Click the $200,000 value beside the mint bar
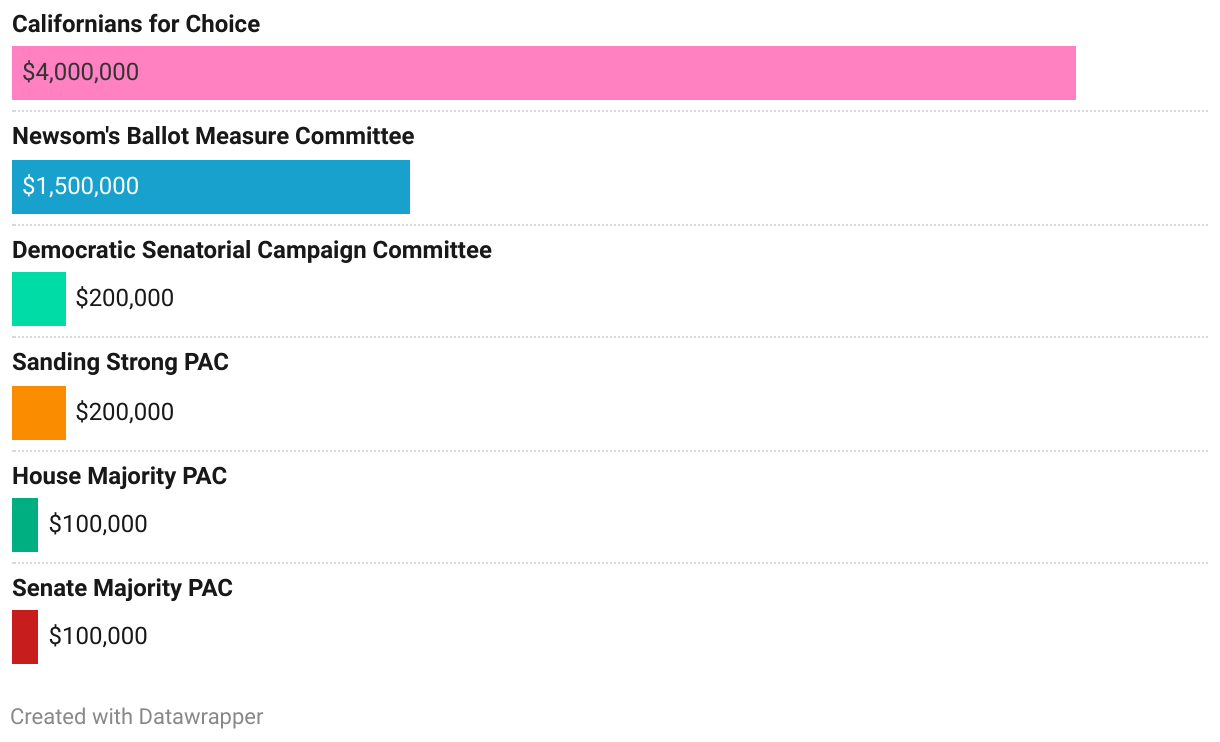This screenshot has height=742, width=1220. coord(125,299)
